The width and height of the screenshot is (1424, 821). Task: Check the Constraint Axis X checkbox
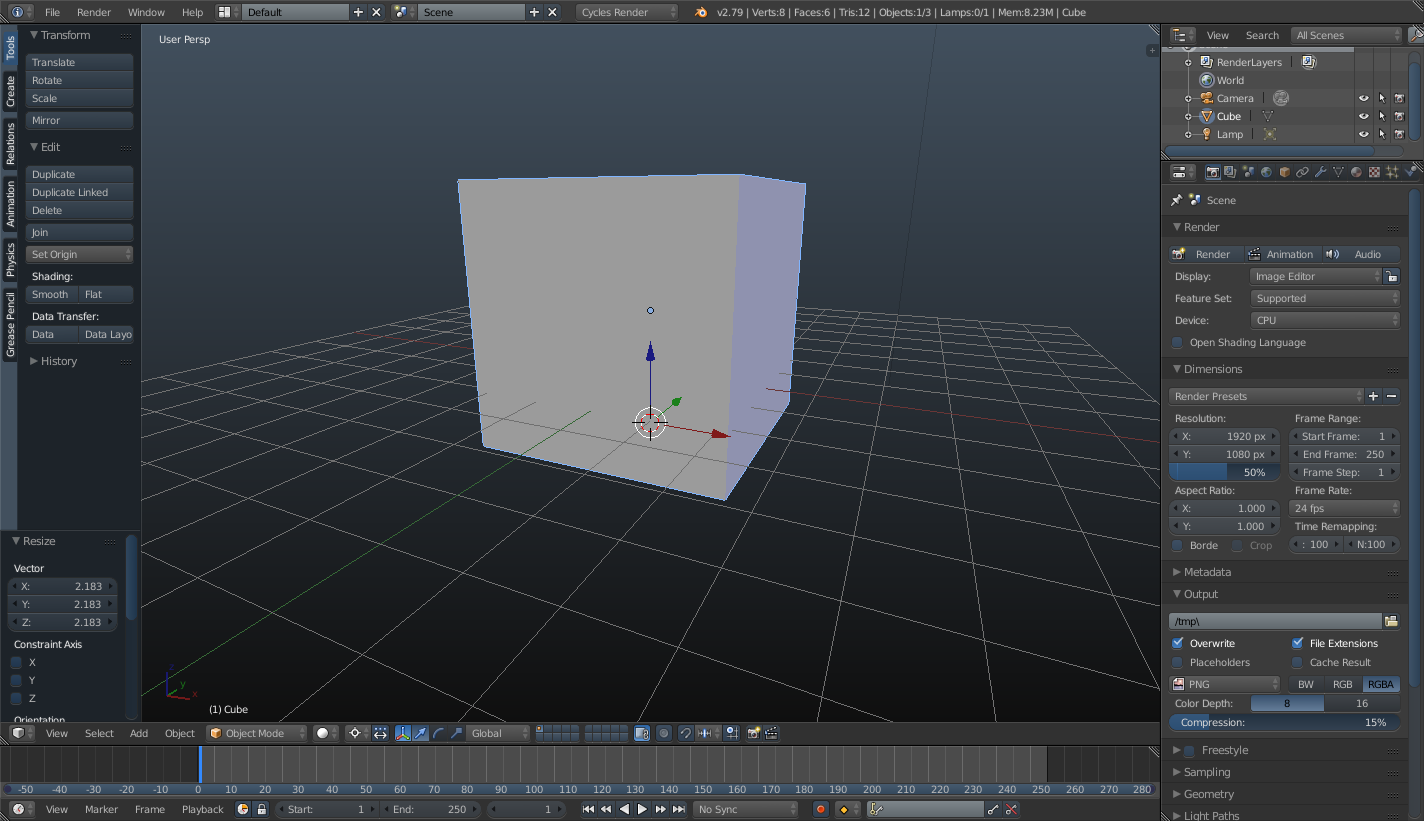(x=16, y=662)
